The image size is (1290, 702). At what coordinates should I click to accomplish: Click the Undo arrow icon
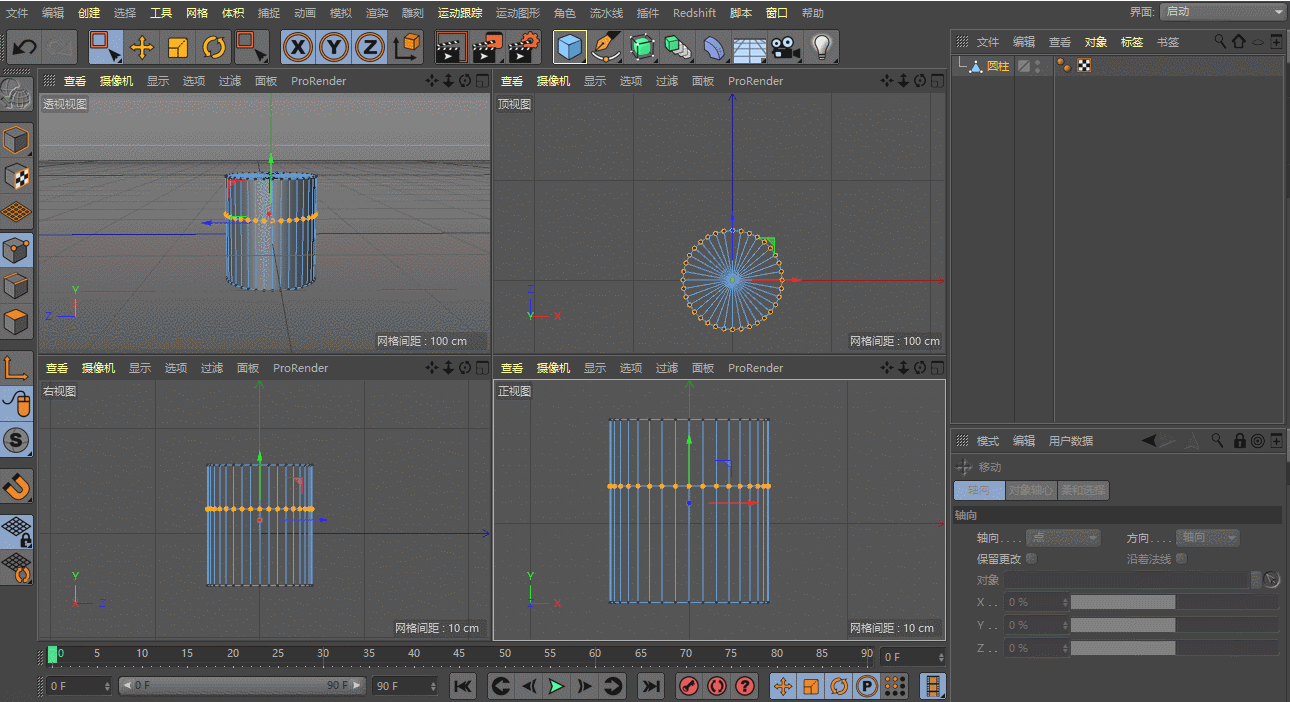point(24,47)
